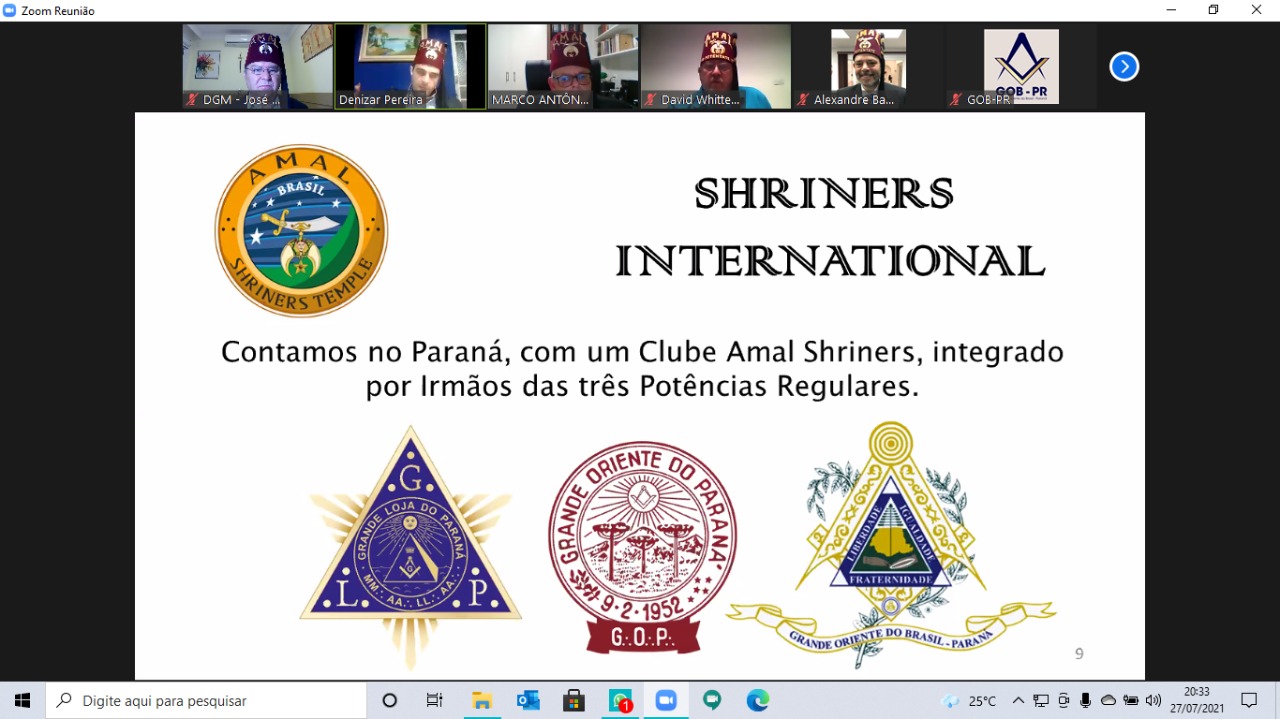Open weather widget showing 25°C
The width and height of the screenshot is (1280, 719).
click(x=969, y=701)
